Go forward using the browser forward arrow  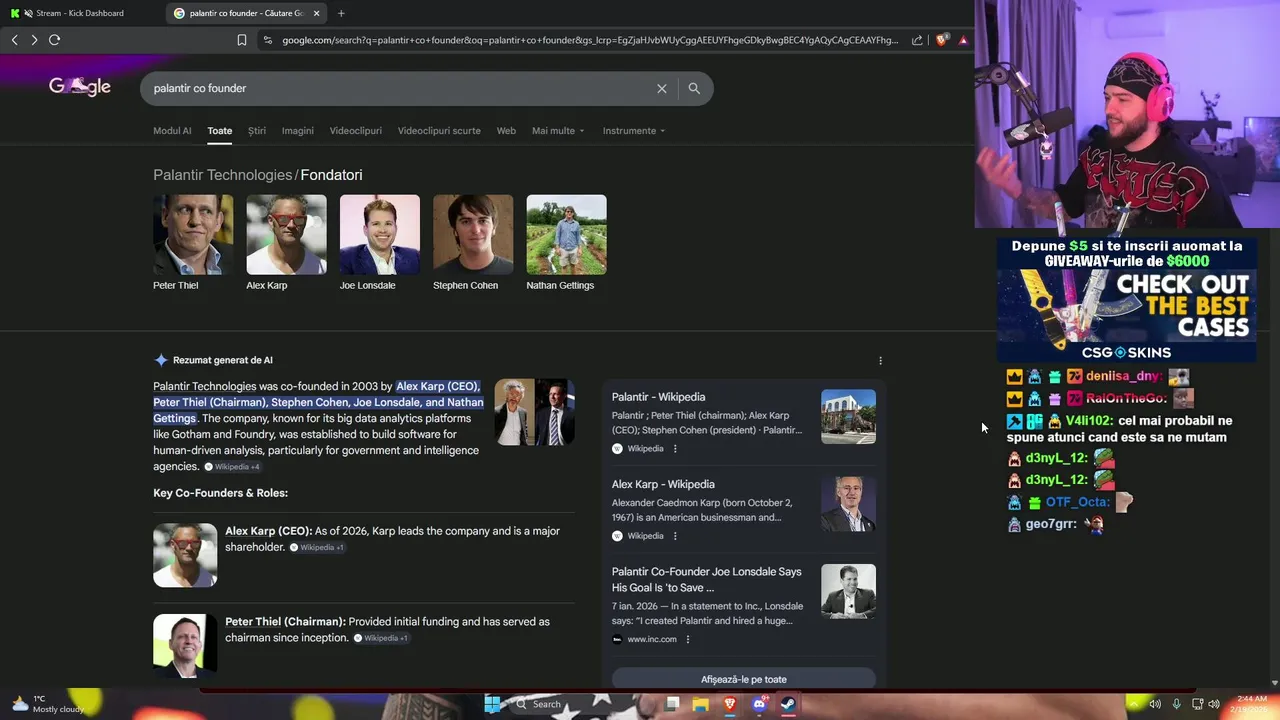34,40
